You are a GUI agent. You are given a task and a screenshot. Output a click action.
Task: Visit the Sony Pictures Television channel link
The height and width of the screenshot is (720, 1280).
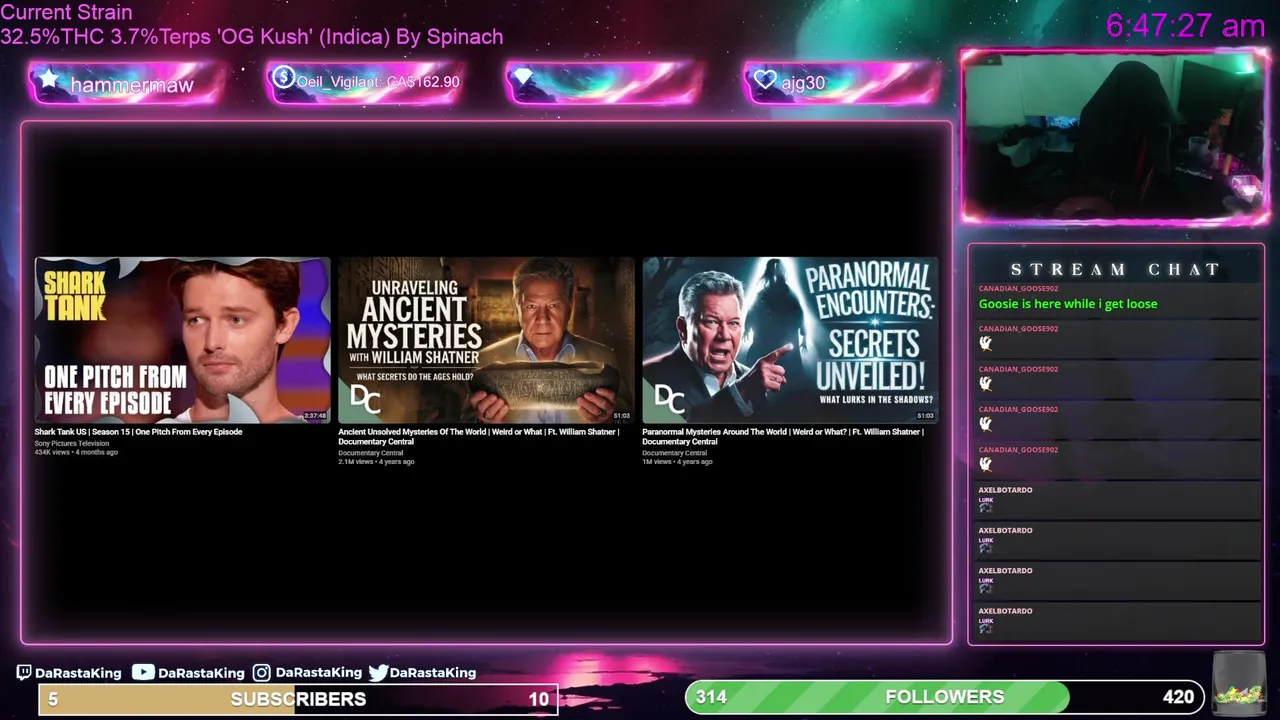coord(72,443)
